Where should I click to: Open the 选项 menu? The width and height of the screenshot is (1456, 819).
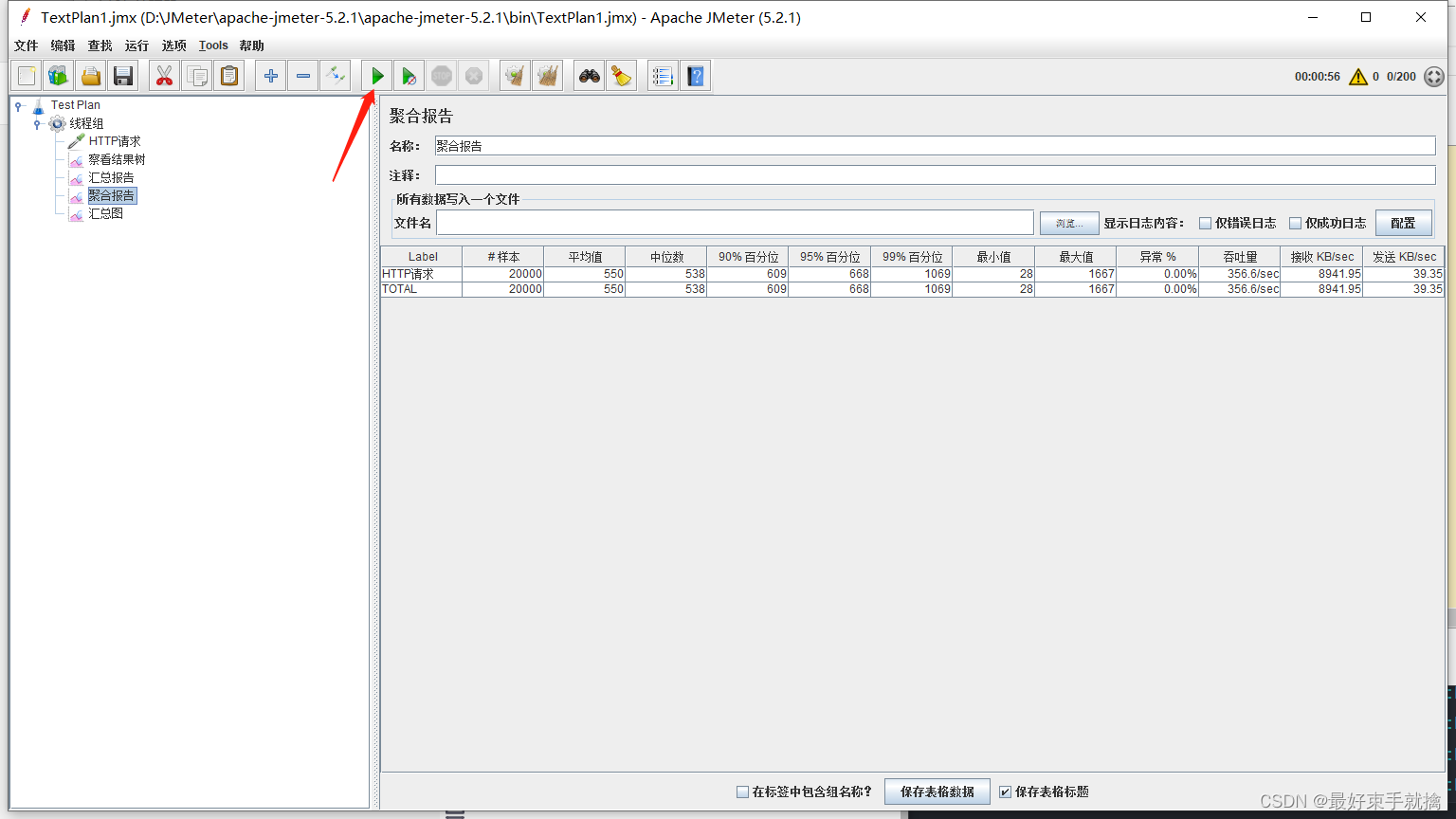coord(173,45)
